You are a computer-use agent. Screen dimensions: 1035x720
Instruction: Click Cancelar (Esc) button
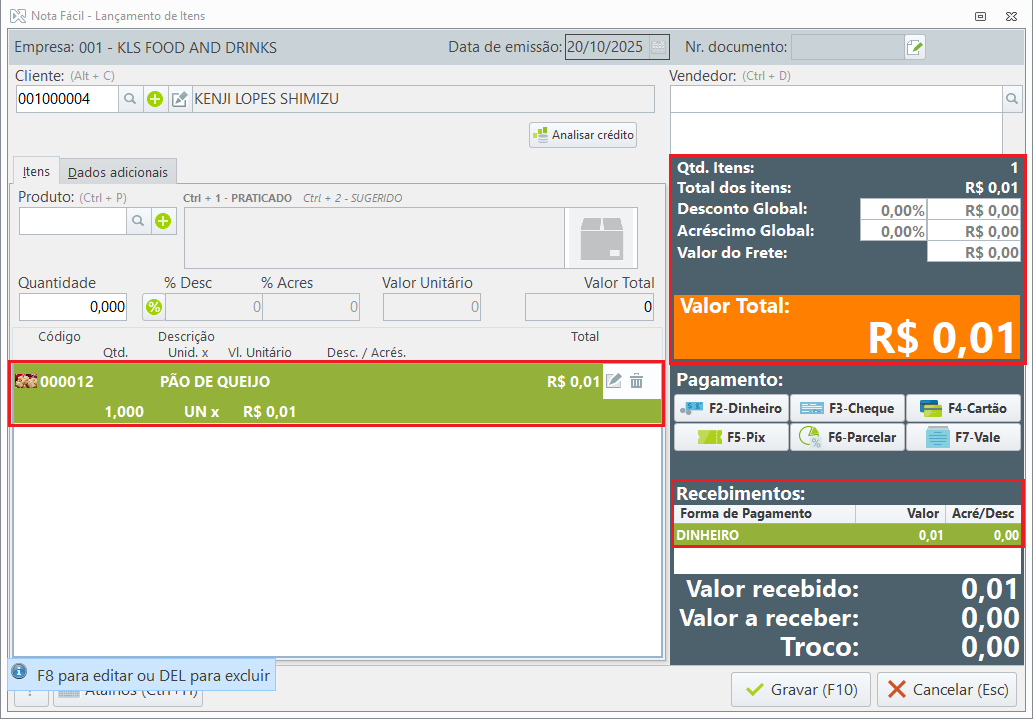(947, 690)
